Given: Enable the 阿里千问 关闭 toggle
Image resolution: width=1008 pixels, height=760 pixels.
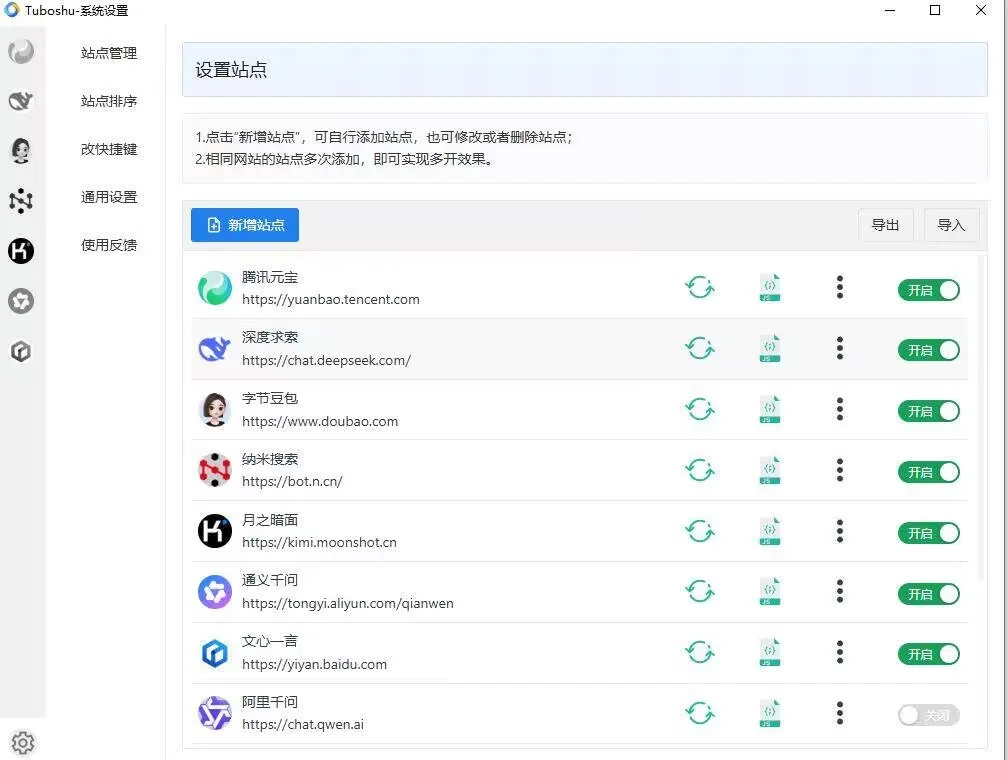Looking at the screenshot, I should tap(928, 714).
